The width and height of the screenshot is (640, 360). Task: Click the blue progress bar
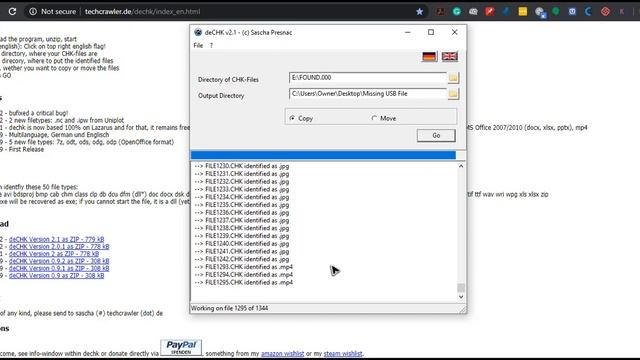tap(323, 155)
